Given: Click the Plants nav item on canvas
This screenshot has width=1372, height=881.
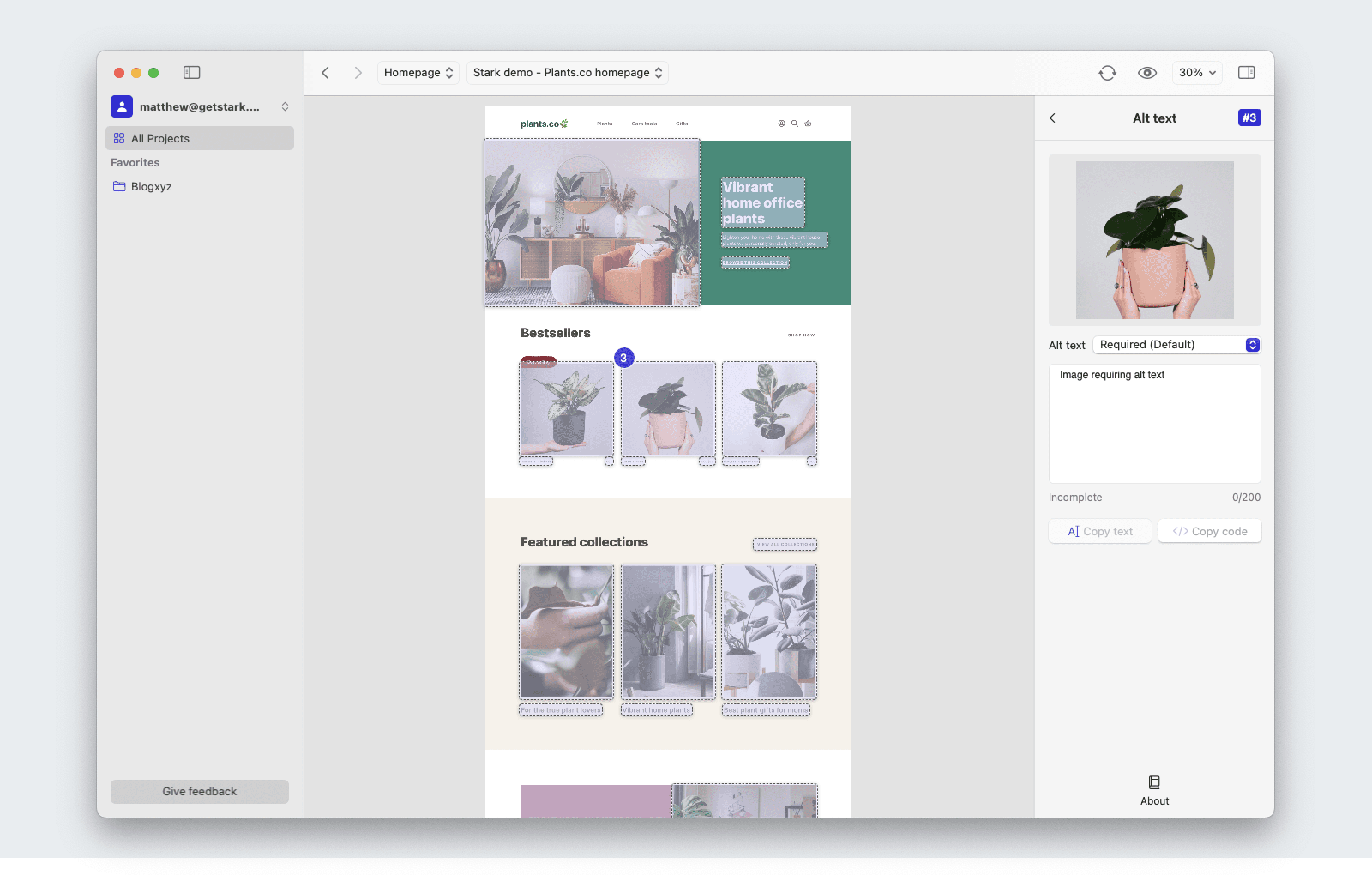Looking at the screenshot, I should (x=604, y=124).
